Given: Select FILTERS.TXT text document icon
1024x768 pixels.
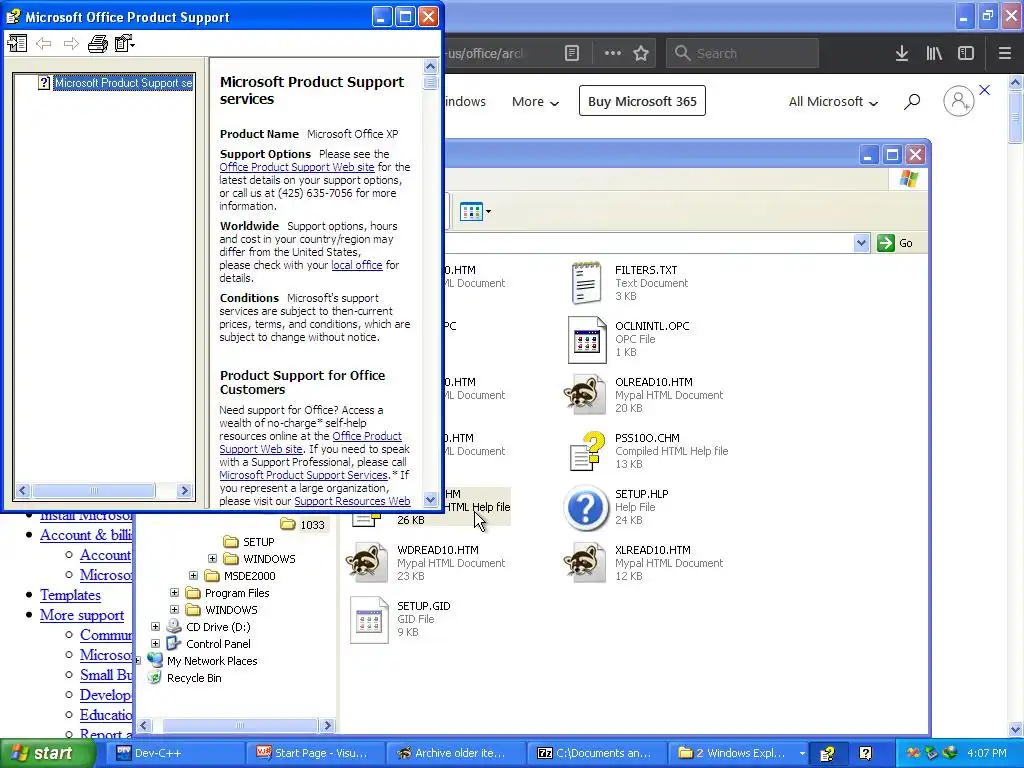Looking at the screenshot, I should (x=586, y=283).
